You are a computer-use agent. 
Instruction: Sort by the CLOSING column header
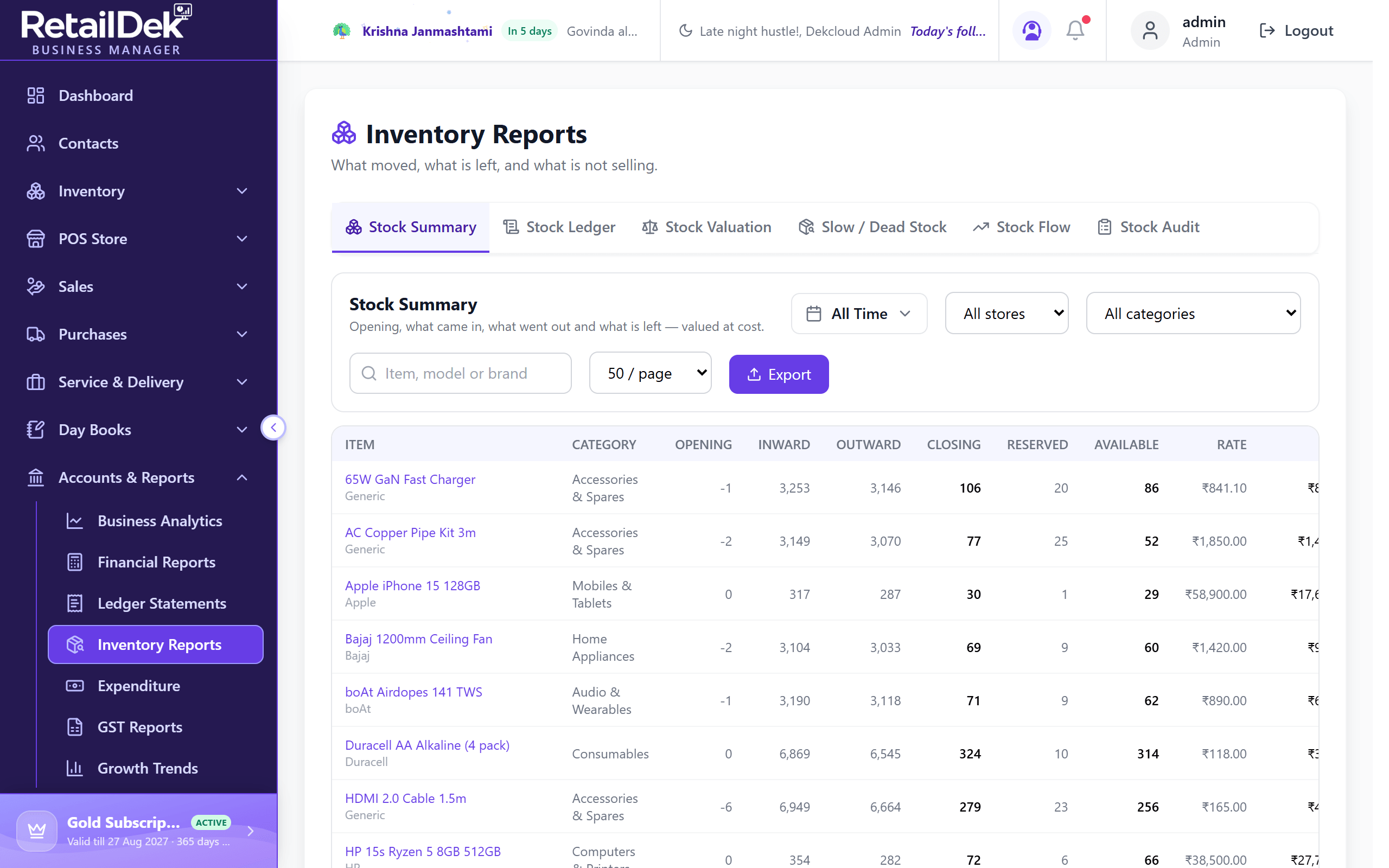(953, 444)
